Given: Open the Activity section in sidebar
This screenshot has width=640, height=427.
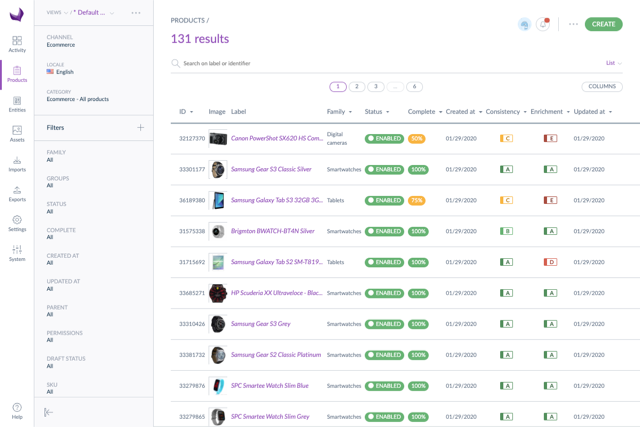Looking at the screenshot, I should (x=17, y=44).
